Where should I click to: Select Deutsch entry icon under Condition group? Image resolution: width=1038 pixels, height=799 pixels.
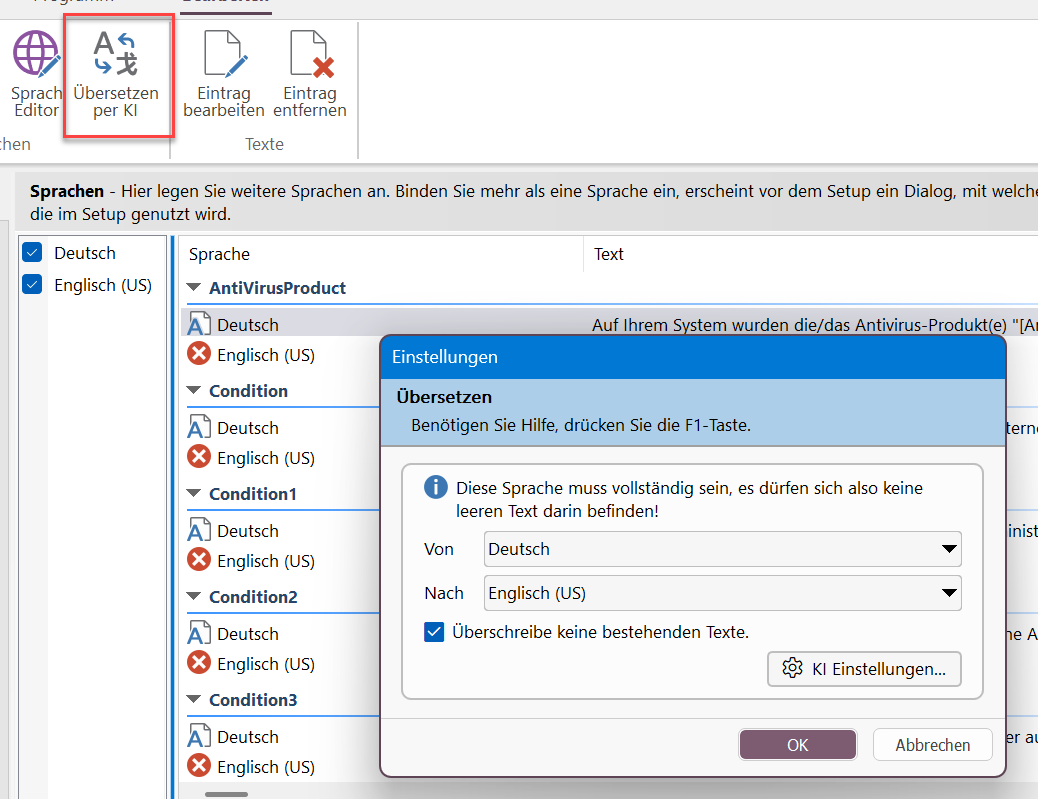click(199, 428)
